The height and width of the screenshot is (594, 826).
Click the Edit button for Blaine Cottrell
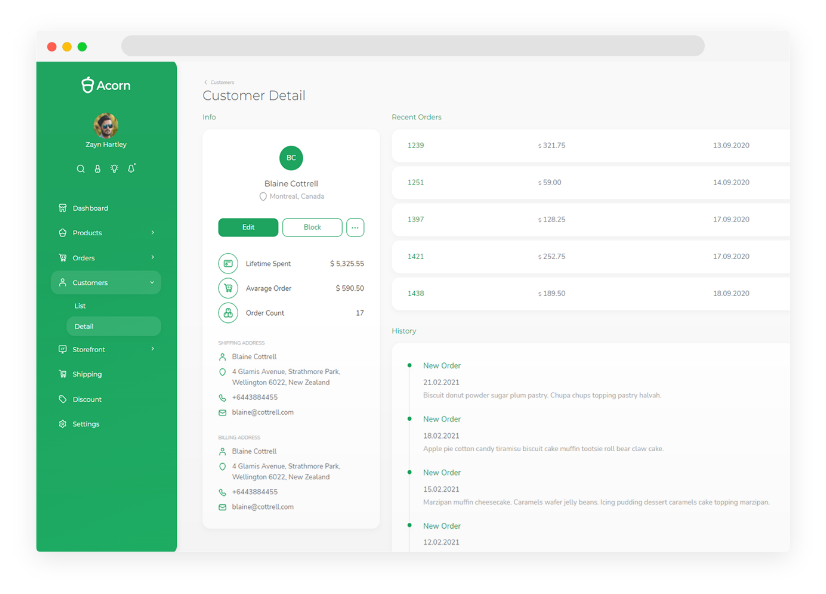(248, 227)
